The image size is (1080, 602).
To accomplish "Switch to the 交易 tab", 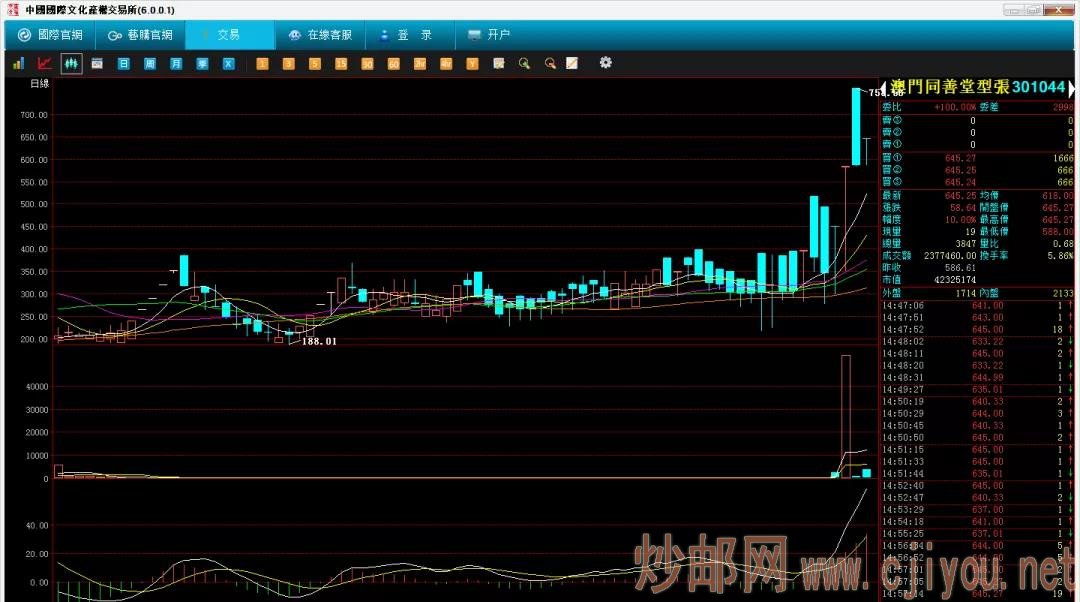I will [229, 34].
